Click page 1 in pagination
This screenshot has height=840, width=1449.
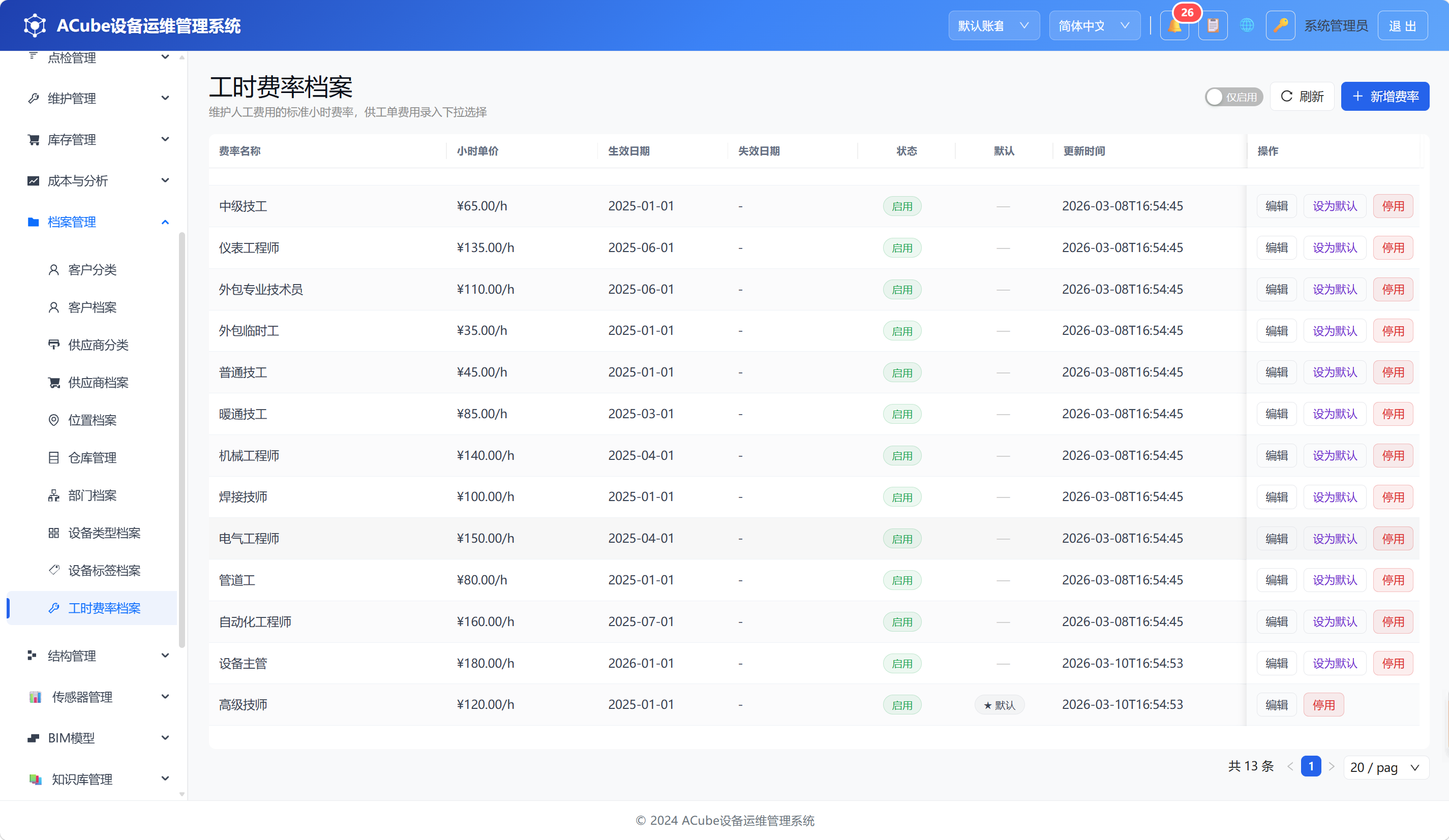click(x=1310, y=766)
